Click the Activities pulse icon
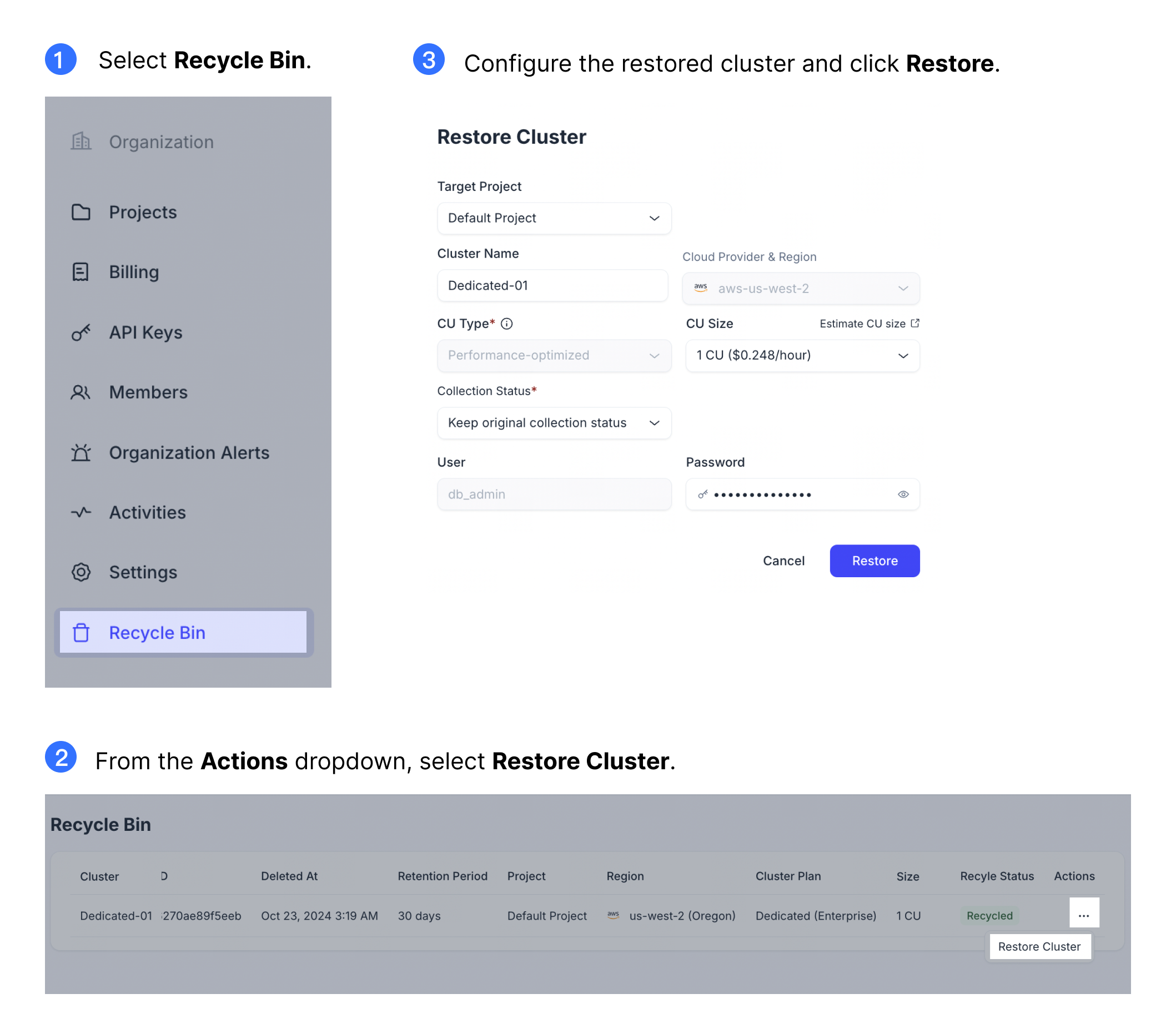 (x=81, y=512)
